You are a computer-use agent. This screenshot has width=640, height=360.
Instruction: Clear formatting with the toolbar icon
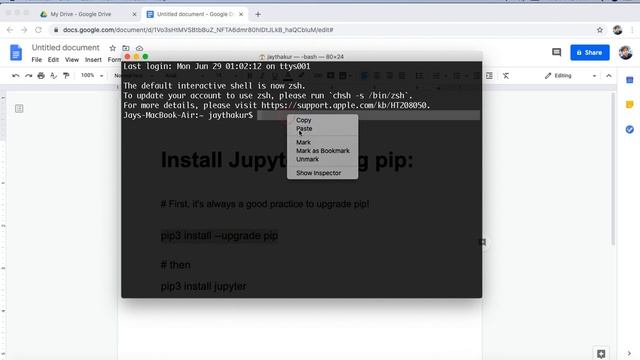(x=506, y=76)
